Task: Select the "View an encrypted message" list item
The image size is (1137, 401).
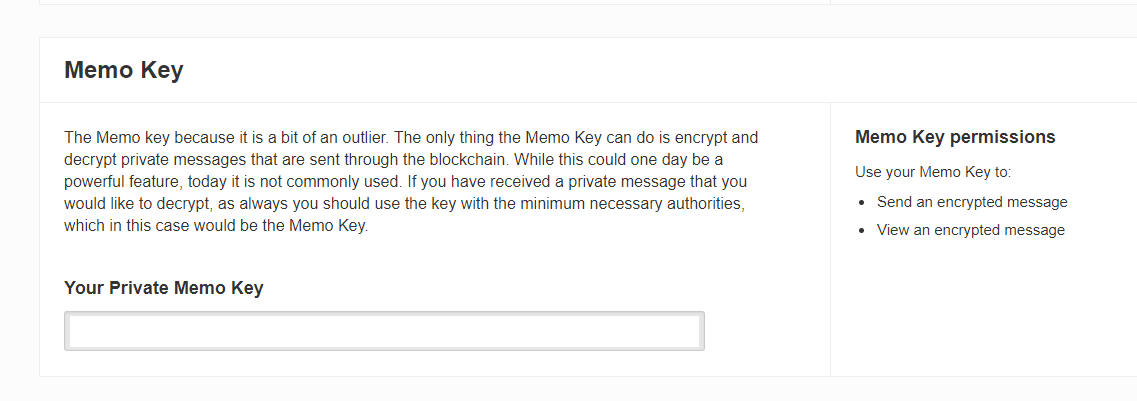Action: click(x=970, y=230)
